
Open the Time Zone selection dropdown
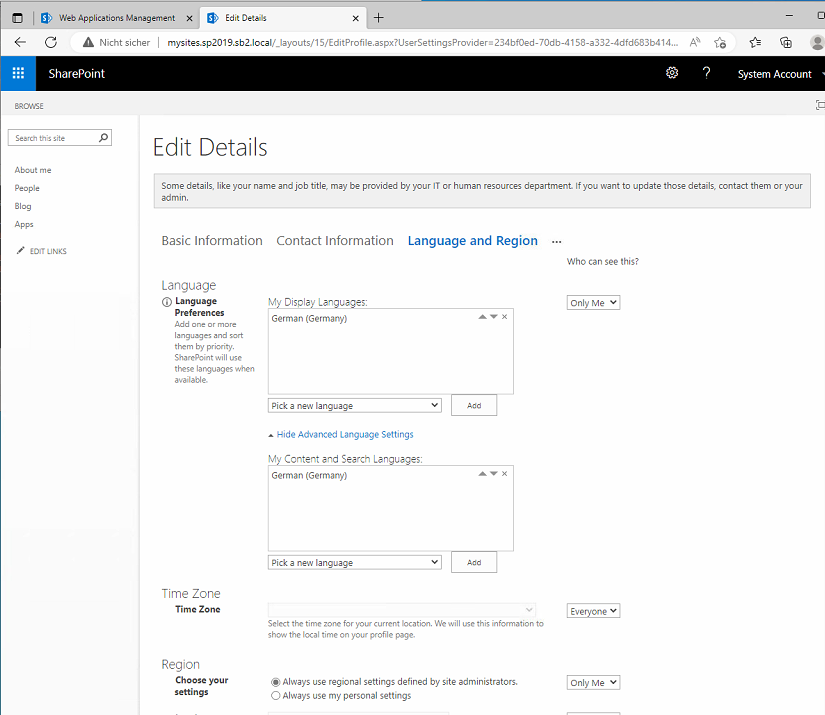(x=401, y=610)
